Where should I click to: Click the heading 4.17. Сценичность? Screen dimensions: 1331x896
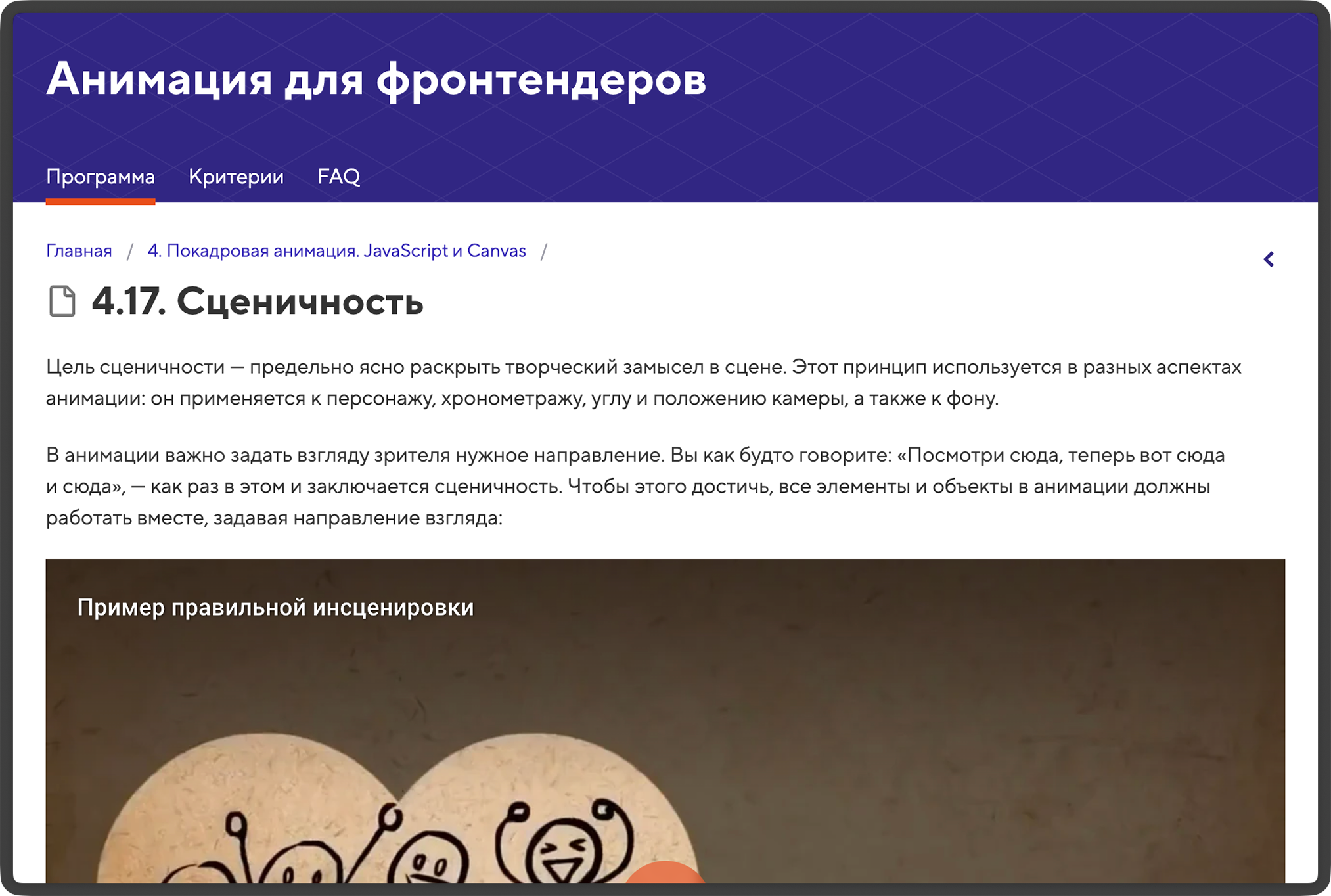point(258,303)
